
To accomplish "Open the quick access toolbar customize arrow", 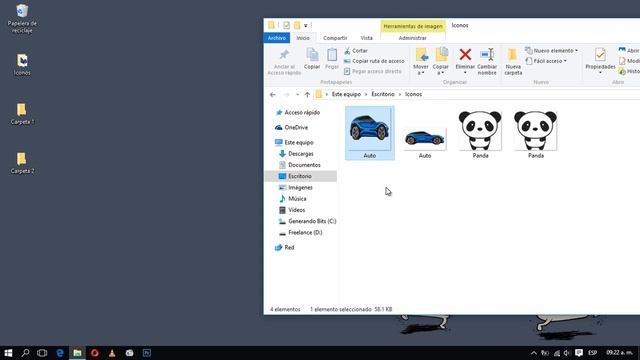I will coord(305,26).
